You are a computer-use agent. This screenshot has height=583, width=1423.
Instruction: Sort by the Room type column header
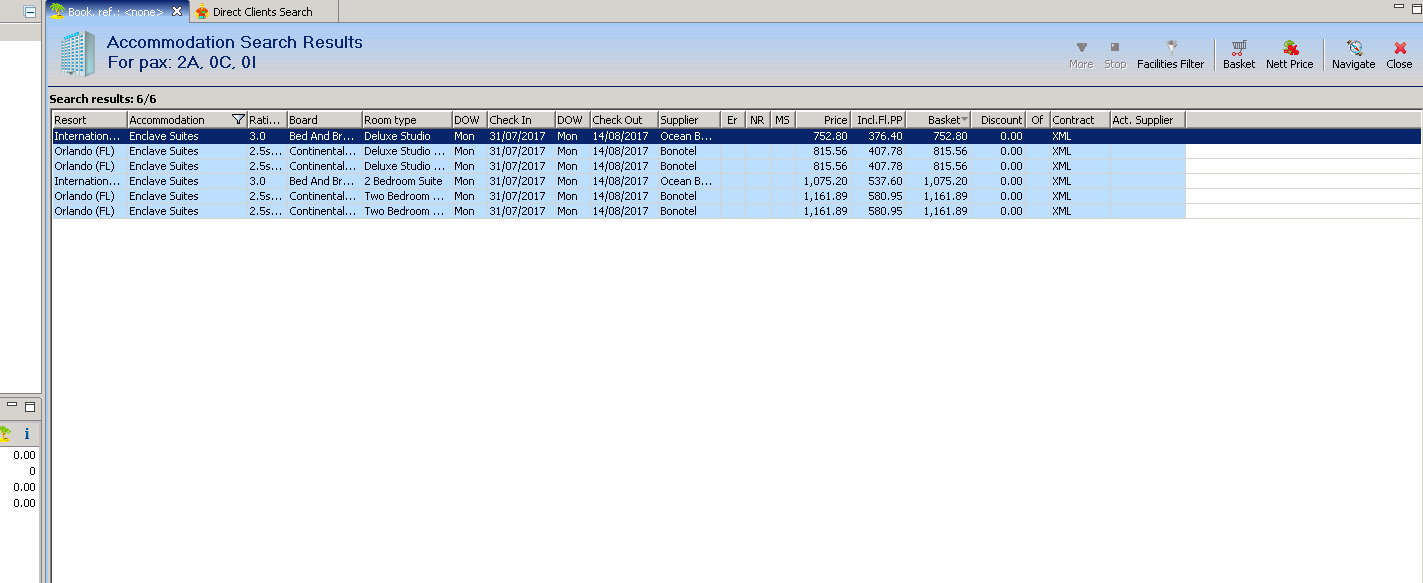coord(407,120)
